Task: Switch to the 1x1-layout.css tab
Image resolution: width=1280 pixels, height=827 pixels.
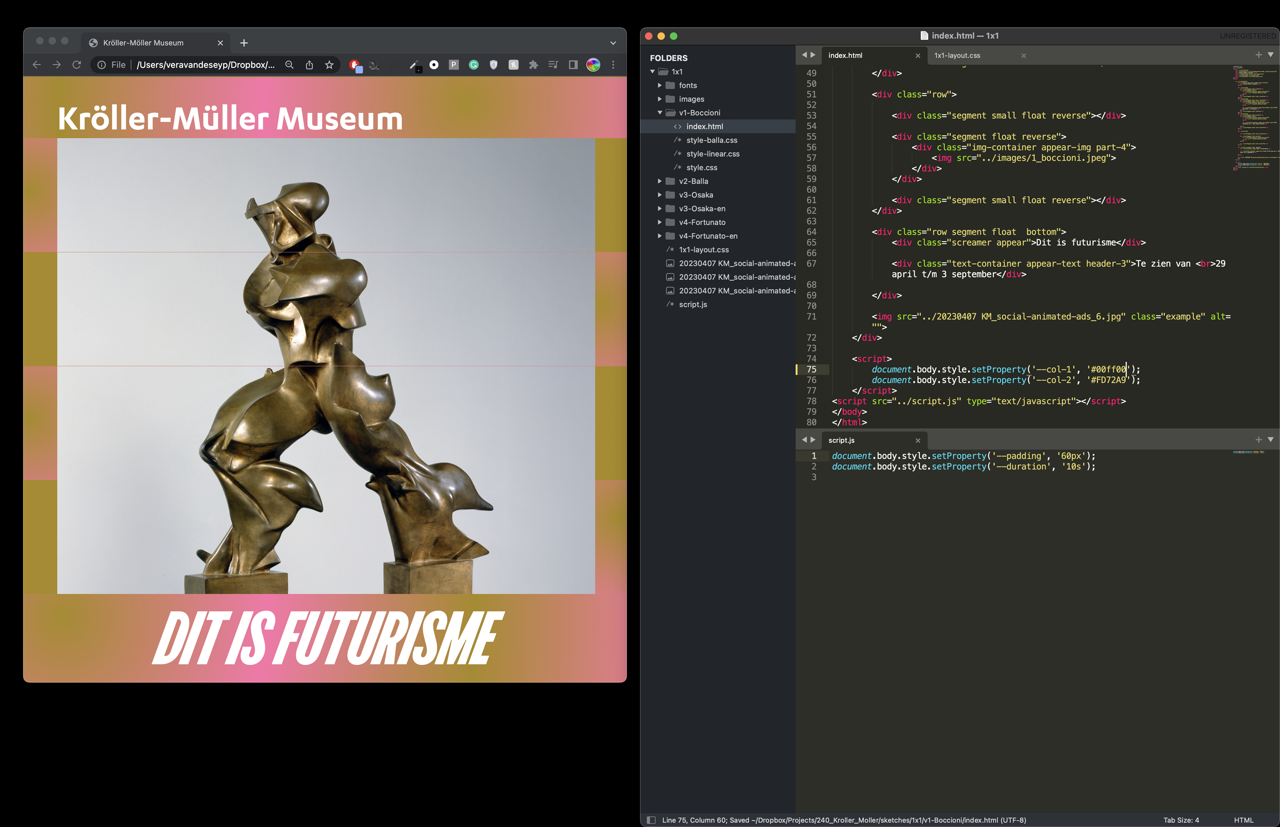Action: pyautogui.click(x=957, y=56)
